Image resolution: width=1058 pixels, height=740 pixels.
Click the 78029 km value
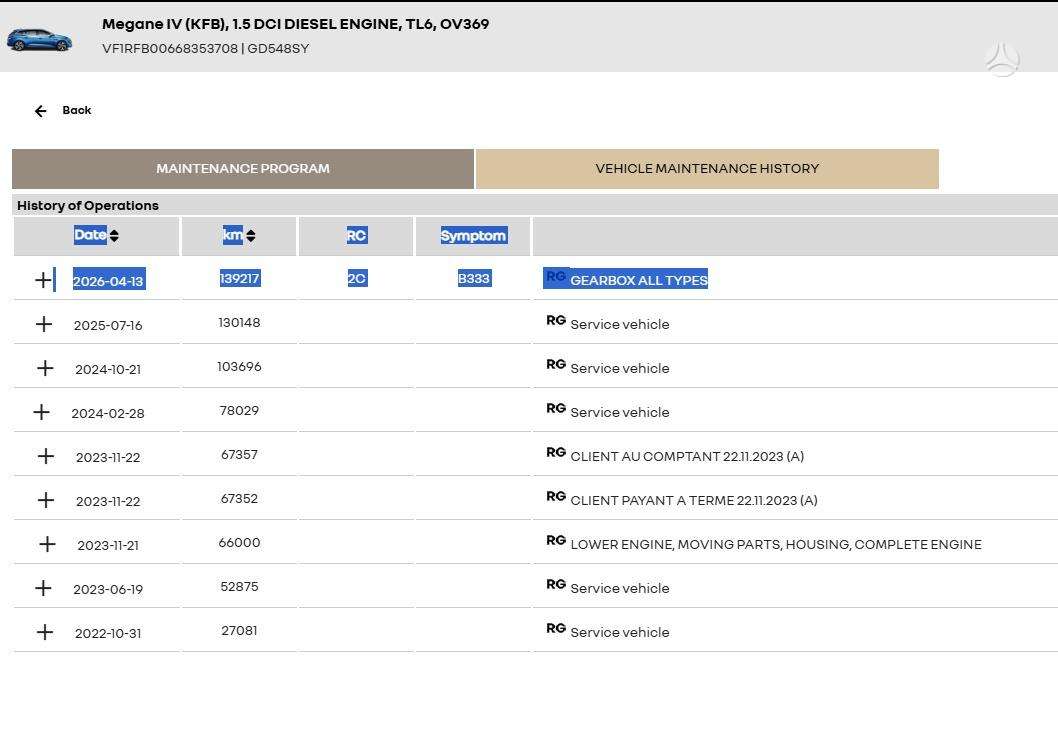click(x=240, y=410)
